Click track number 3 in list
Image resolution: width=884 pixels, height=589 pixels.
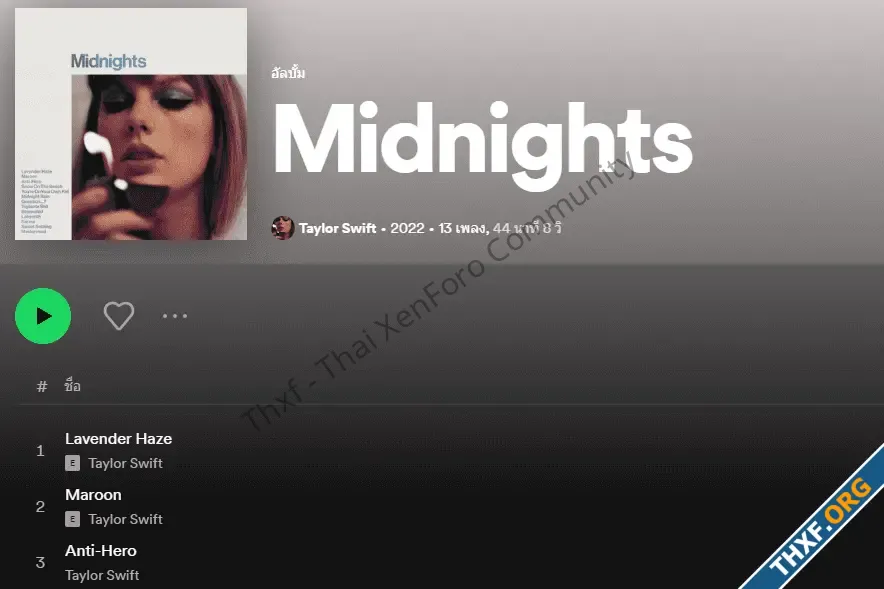coord(40,563)
